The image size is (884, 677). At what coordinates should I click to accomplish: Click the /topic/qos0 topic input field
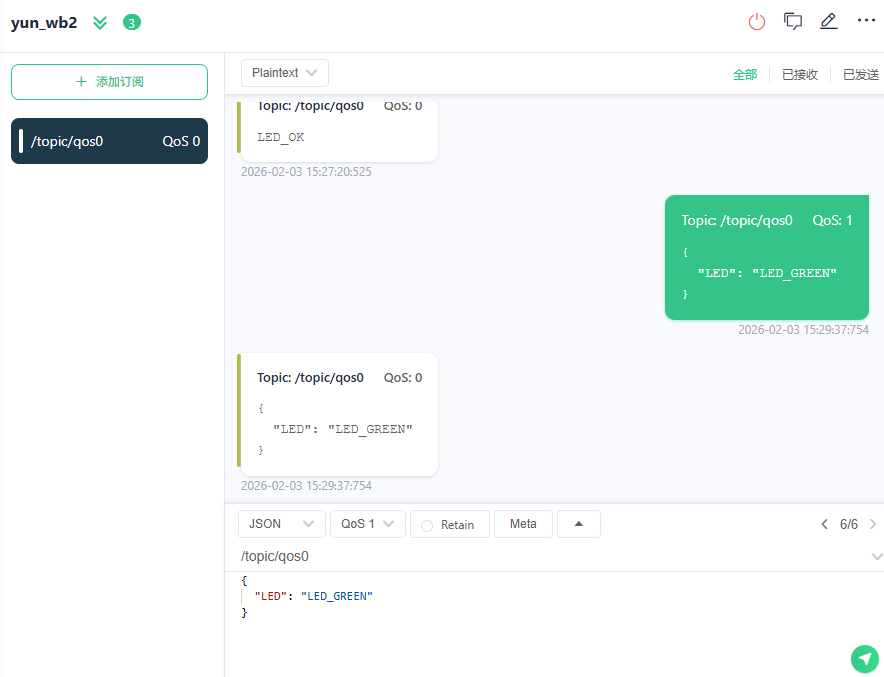click(540, 556)
